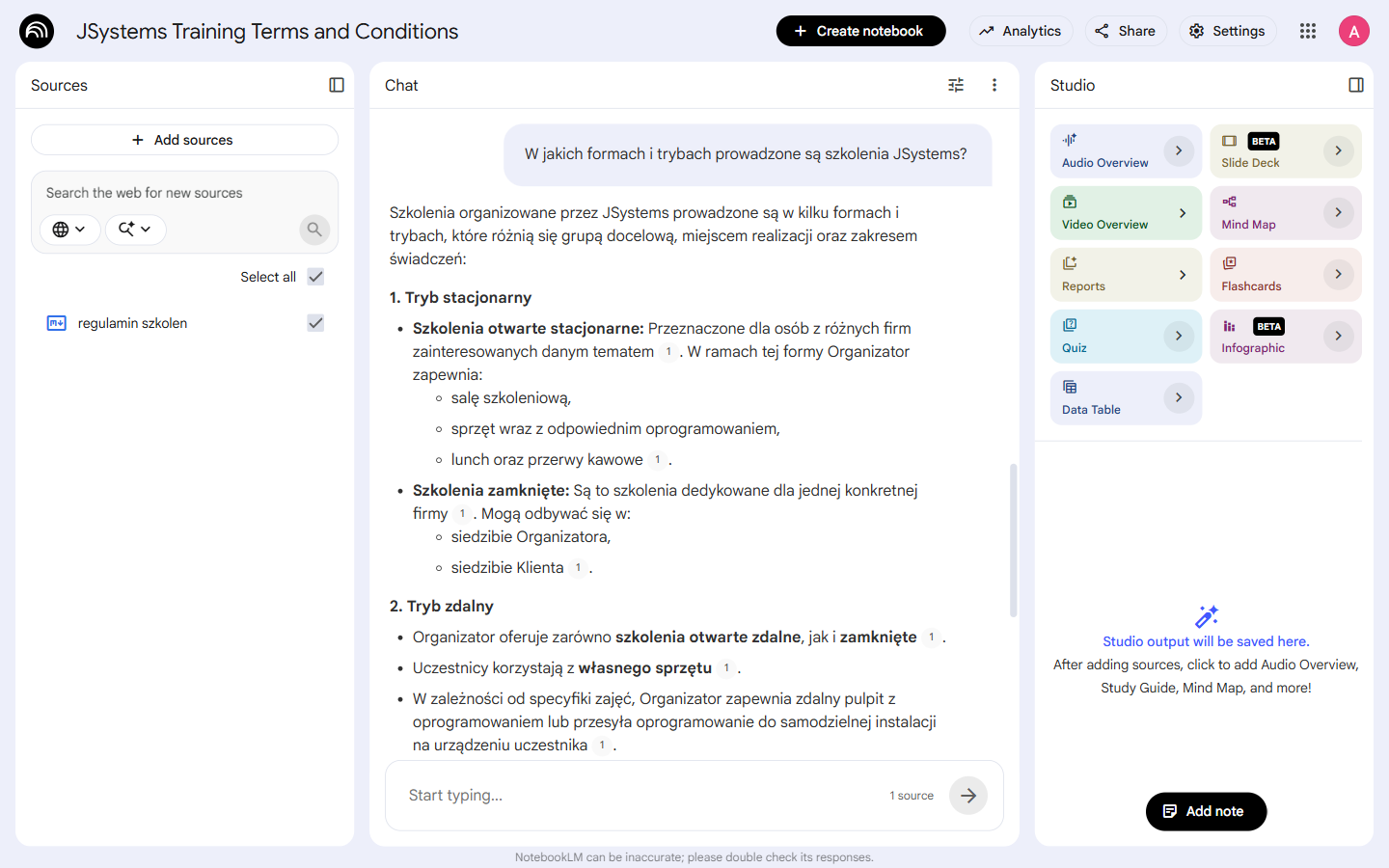Click citation 1 after 'danym tematem'

coord(668,352)
